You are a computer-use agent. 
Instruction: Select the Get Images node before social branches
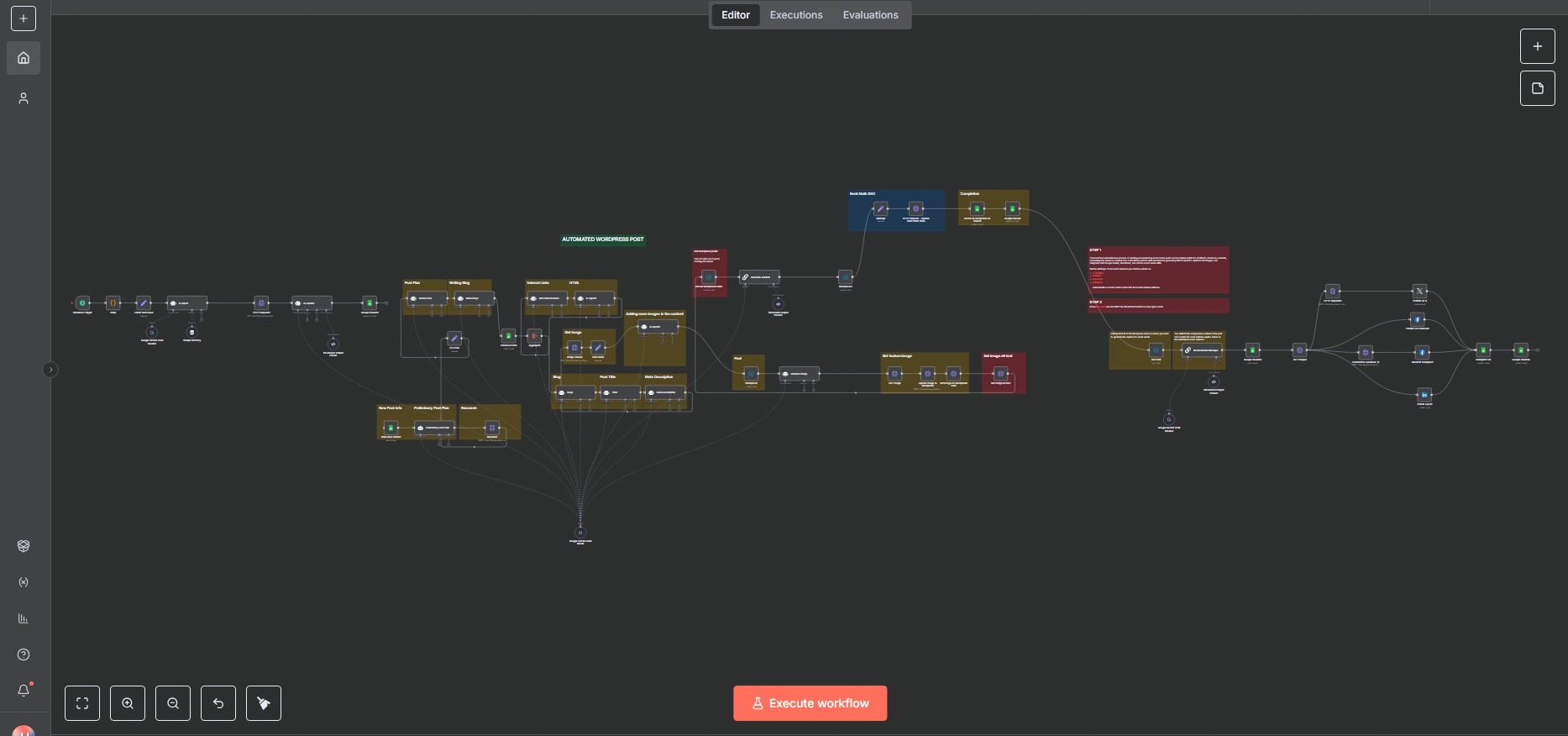tap(1299, 350)
